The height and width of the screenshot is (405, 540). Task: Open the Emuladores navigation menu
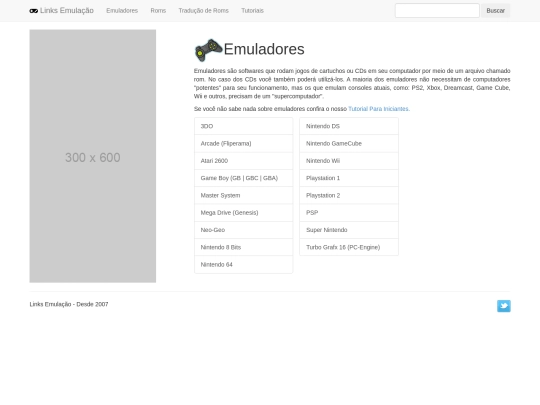click(122, 11)
